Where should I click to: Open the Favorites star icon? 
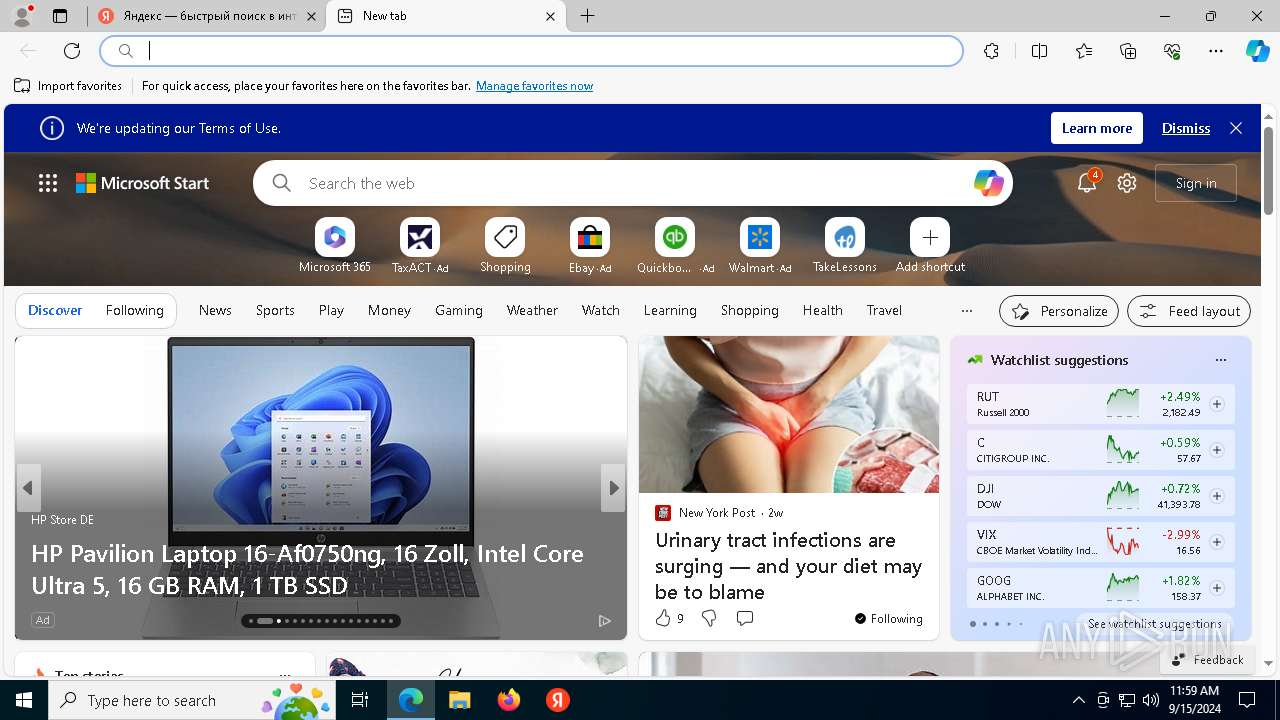pos(1084,51)
